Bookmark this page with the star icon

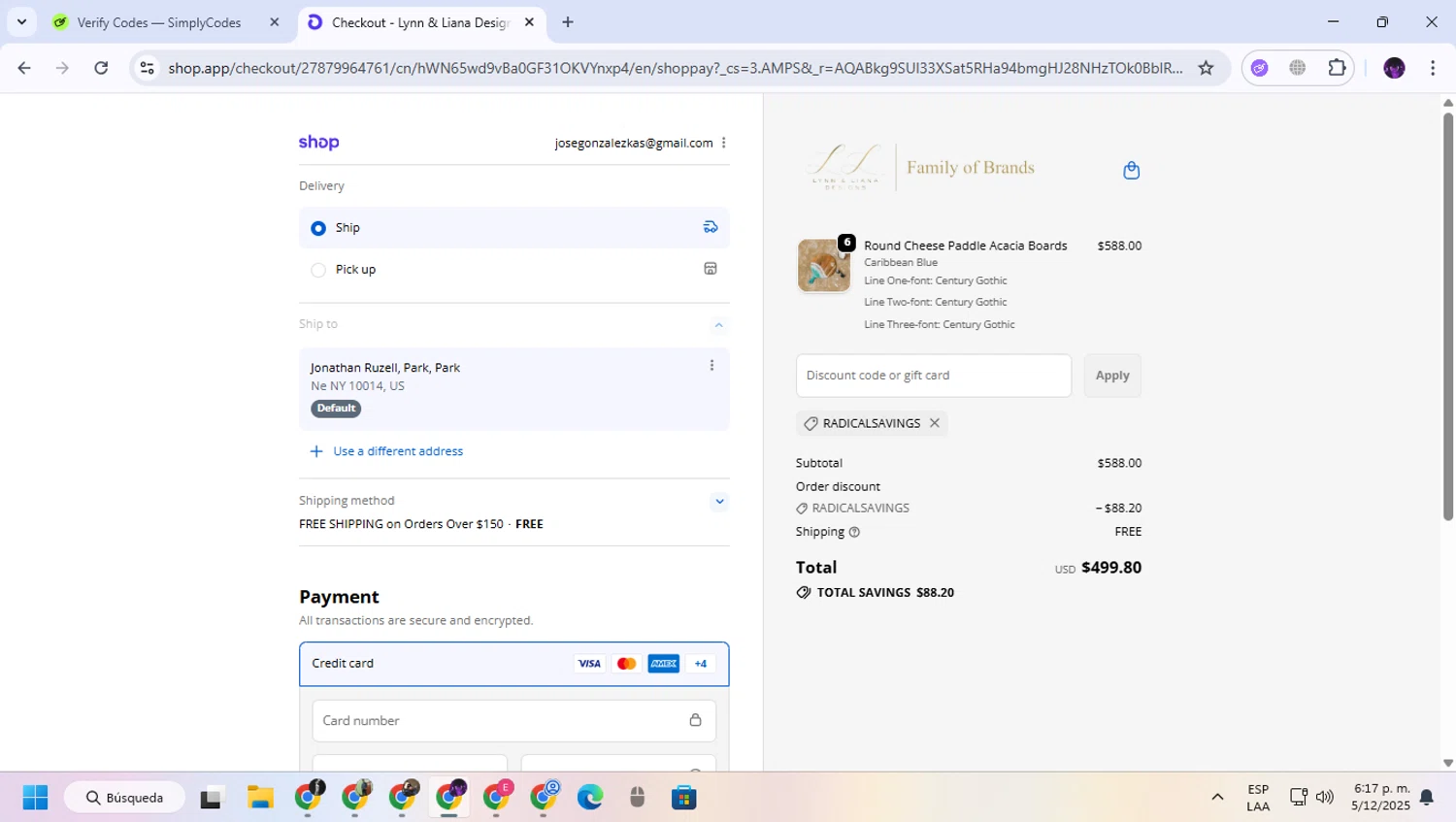click(1206, 68)
